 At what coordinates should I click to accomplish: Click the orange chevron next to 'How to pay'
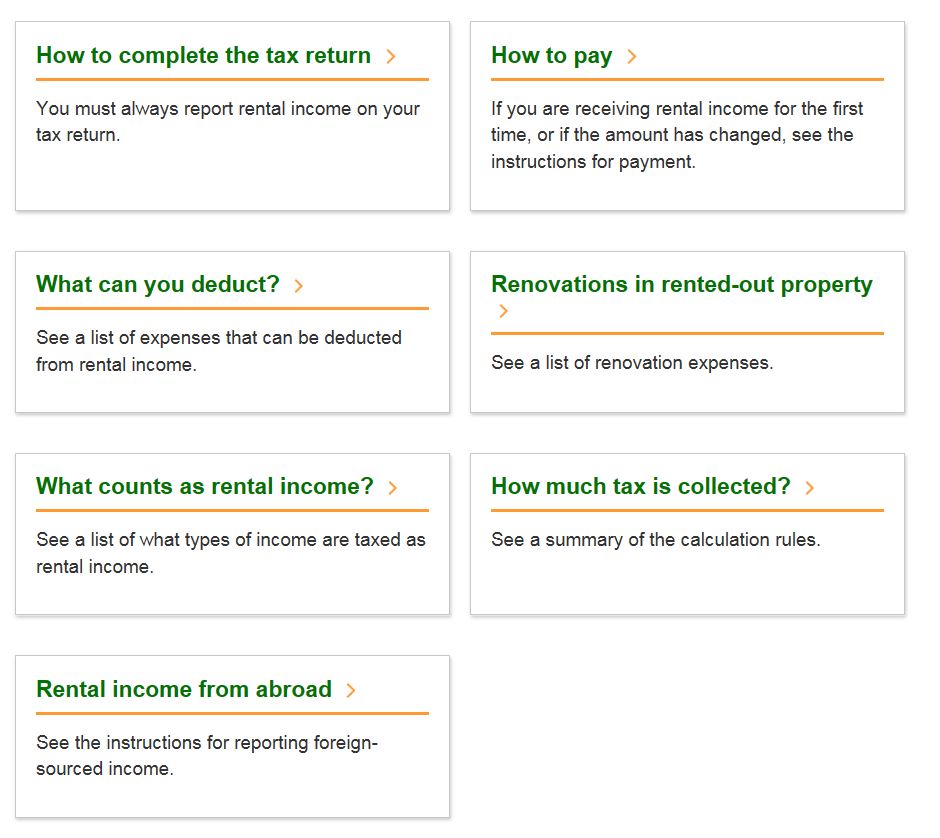click(632, 57)
